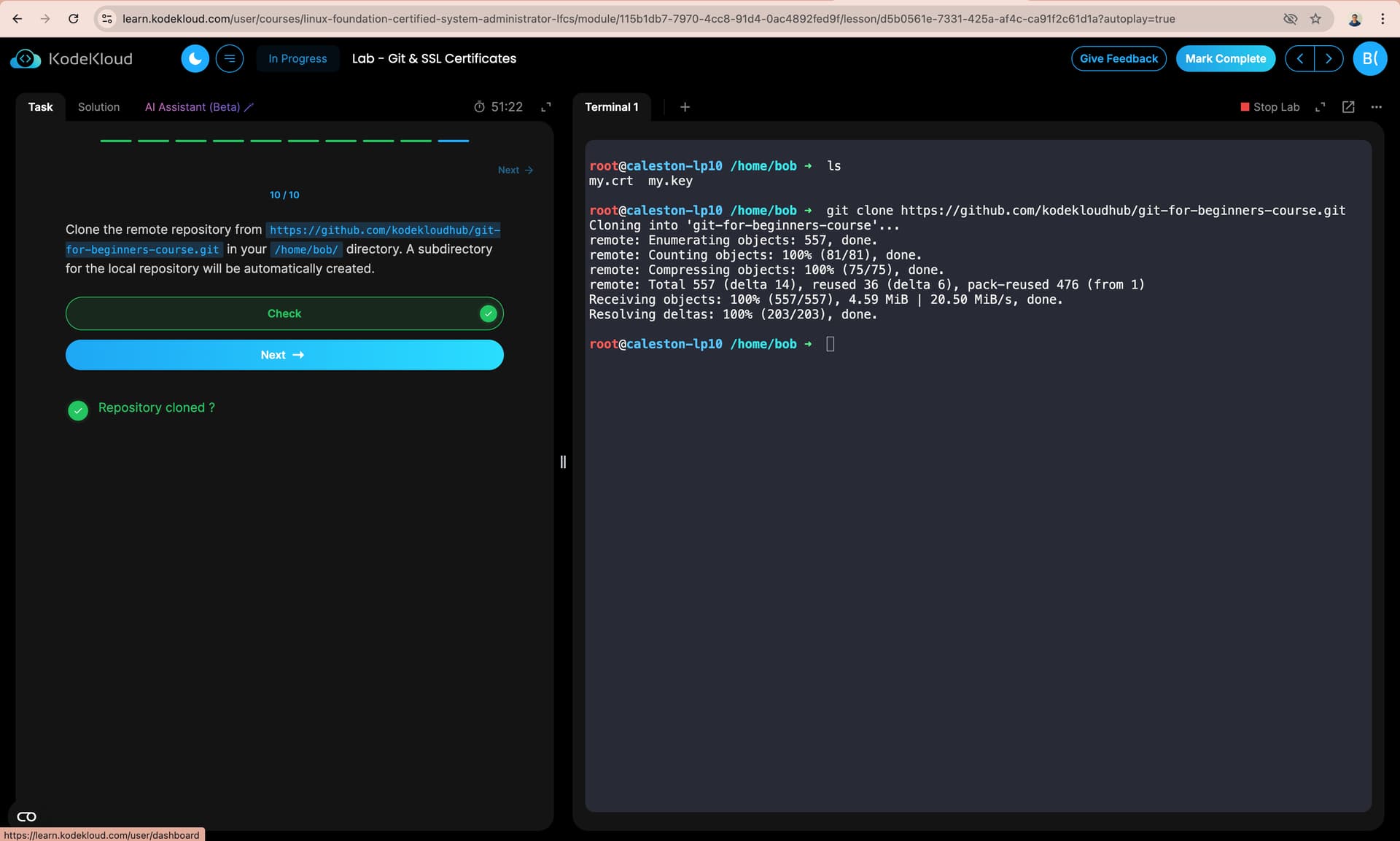This screenshot has height=841, width=1400.
Task: Go to next lesson chevron
Action: 1329,58
